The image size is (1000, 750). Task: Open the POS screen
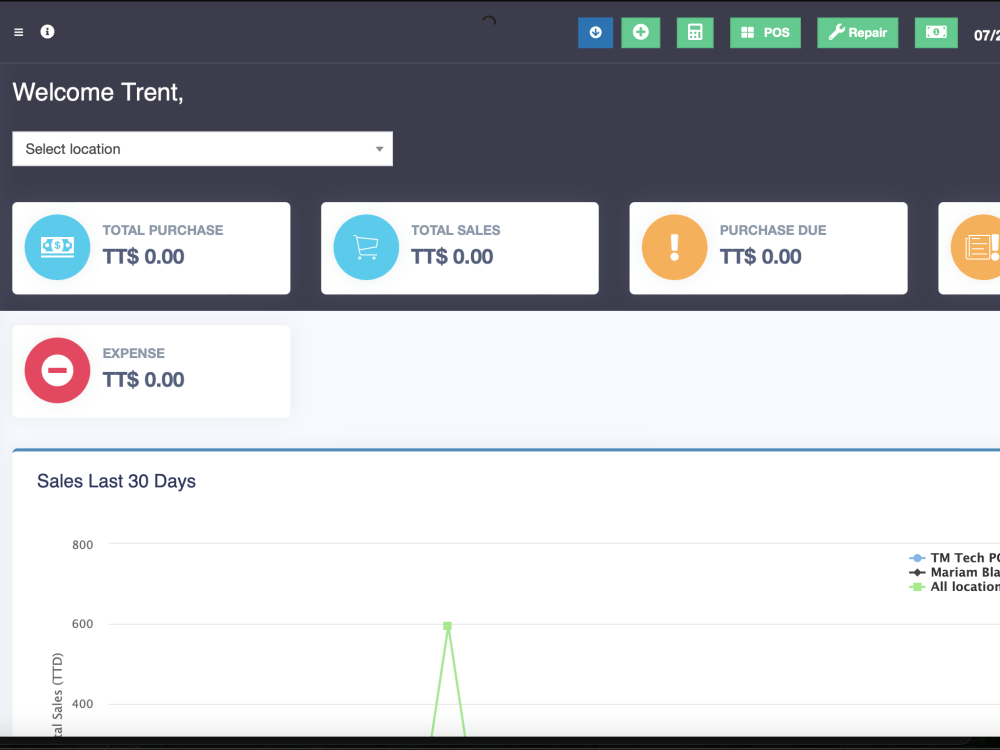click(x=765, y=33)
